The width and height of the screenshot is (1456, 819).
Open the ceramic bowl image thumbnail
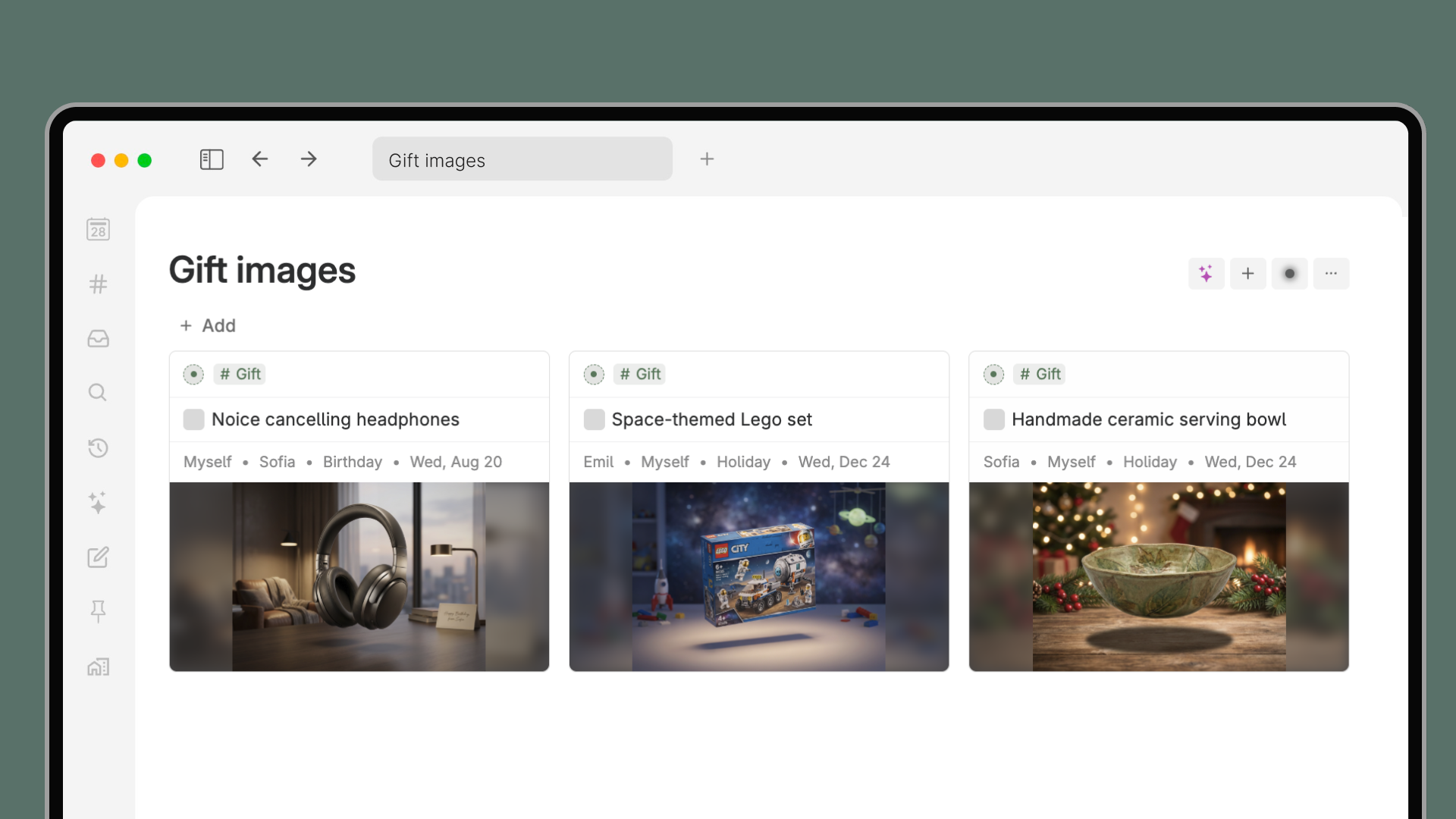(1159, 576)
